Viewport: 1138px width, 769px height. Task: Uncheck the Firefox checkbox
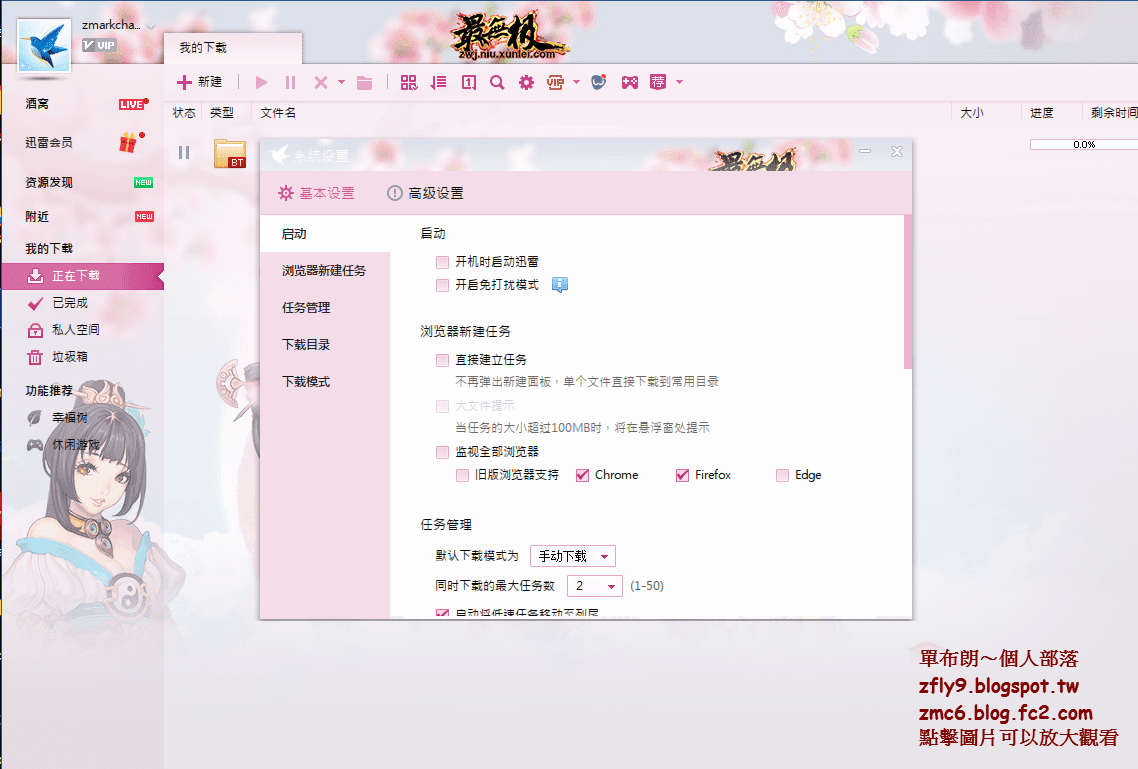click(682, 475)
